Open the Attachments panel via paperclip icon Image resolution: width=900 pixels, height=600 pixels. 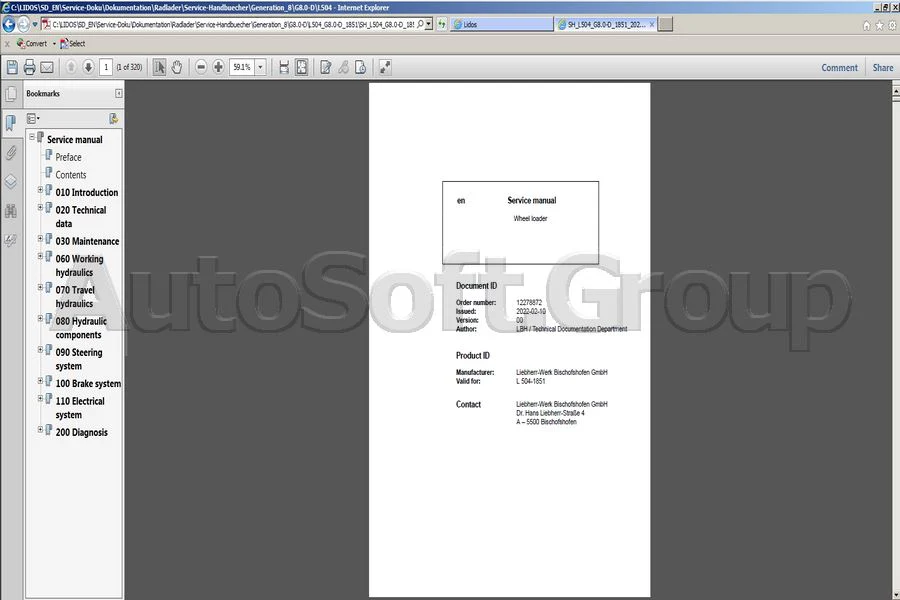pos(10,154)
